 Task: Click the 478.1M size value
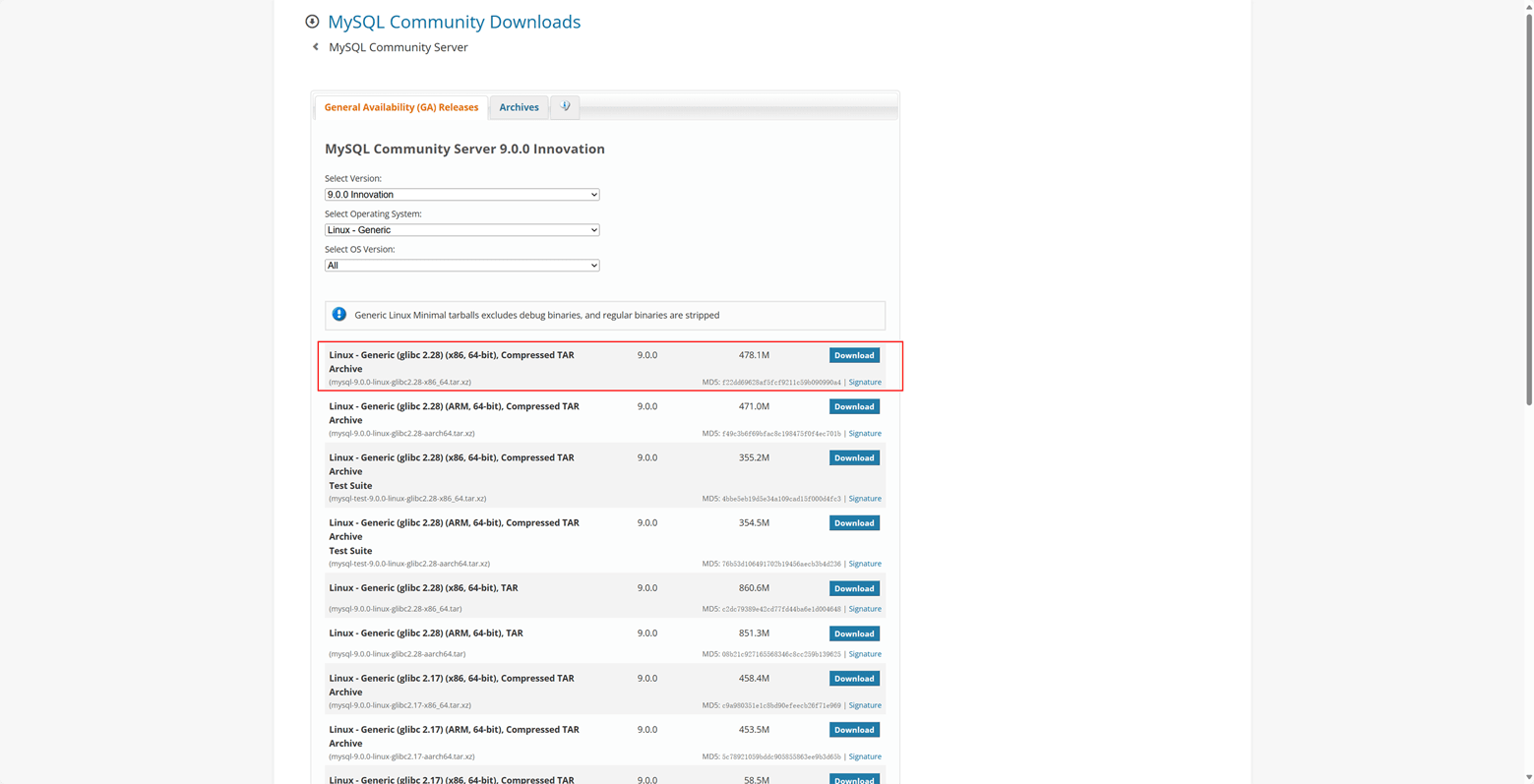tap(754, 355)
